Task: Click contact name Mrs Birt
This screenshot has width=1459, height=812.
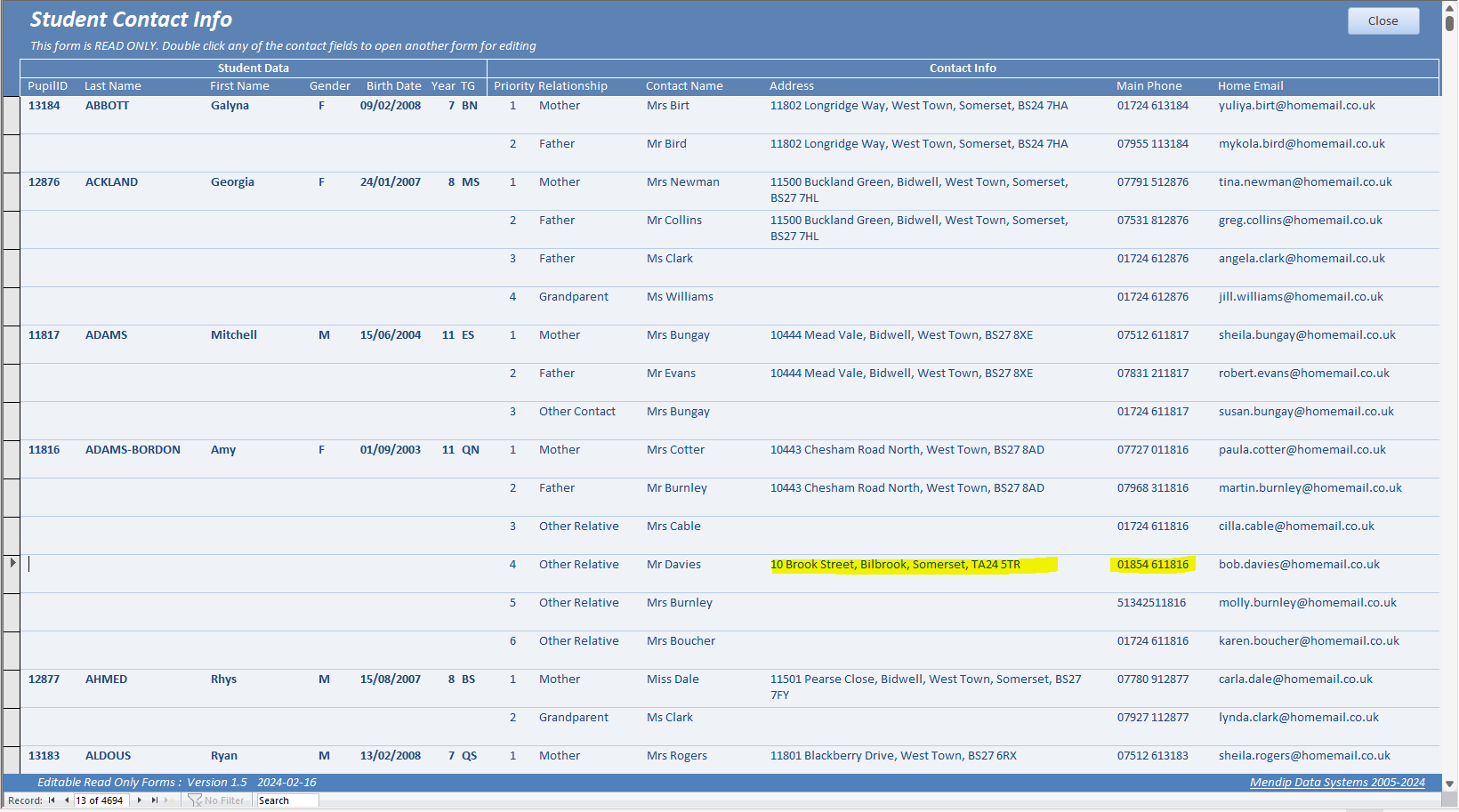Action: click(x=668, y=106)
